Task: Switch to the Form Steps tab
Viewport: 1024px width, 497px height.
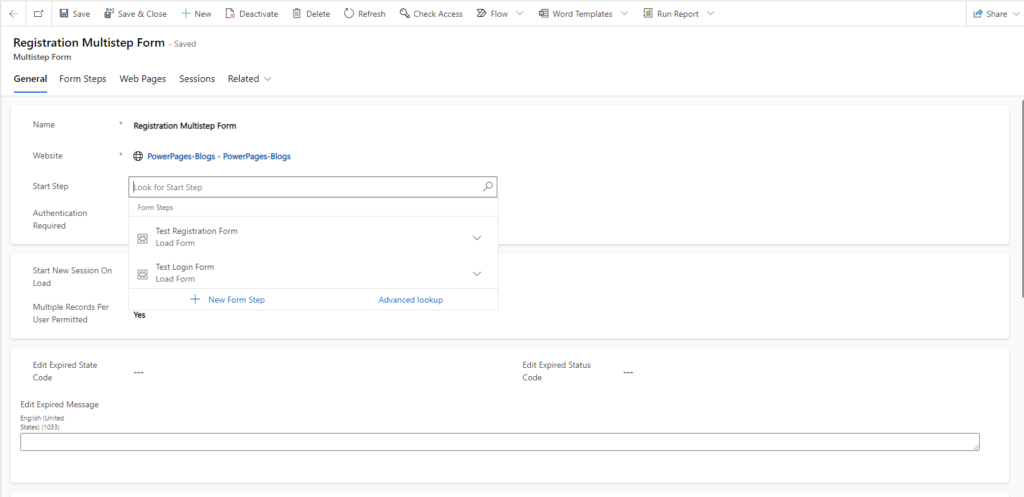Action: (83, 79)
